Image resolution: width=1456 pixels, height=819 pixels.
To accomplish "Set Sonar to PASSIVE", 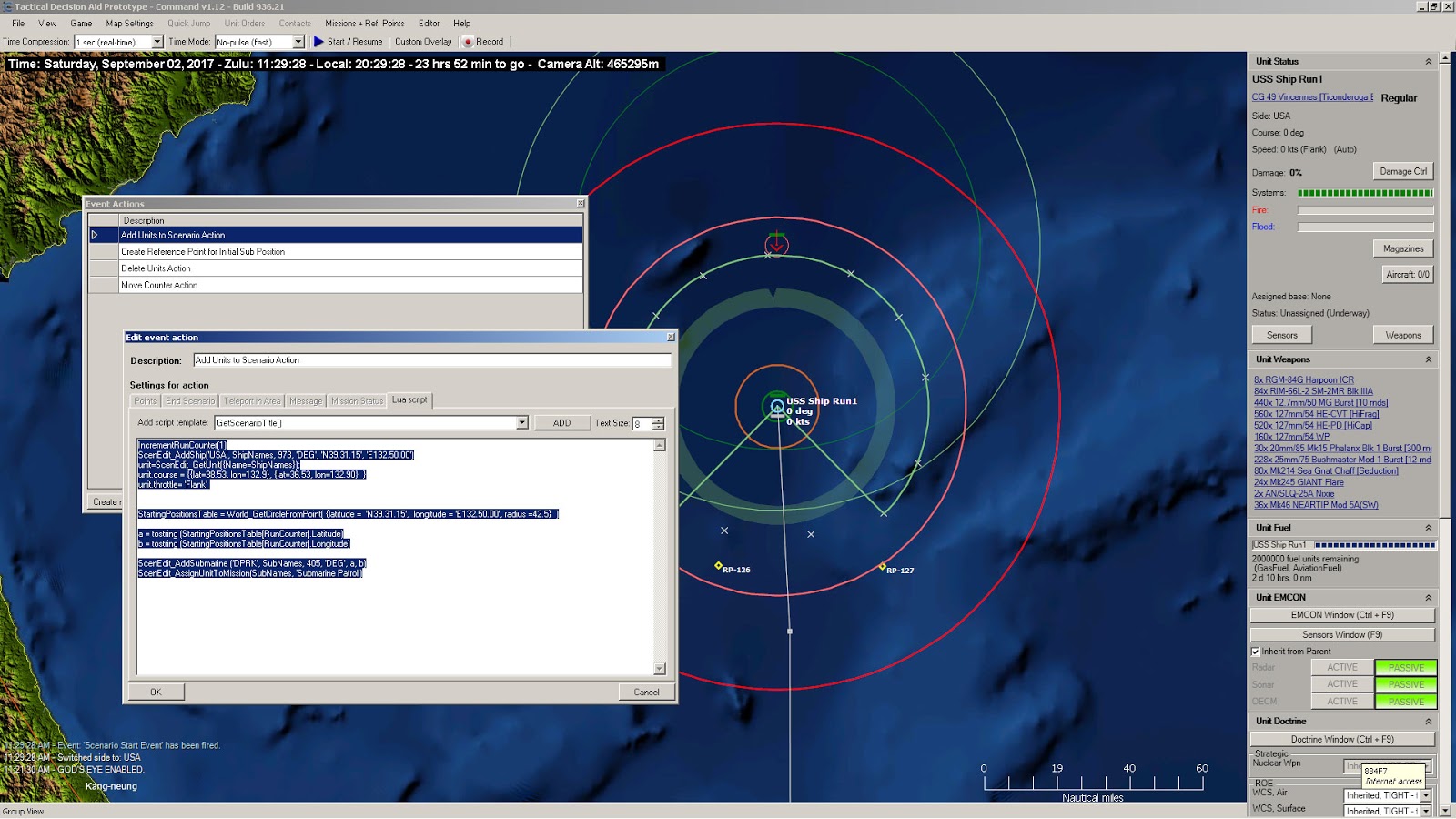I will coord(1406,684).
